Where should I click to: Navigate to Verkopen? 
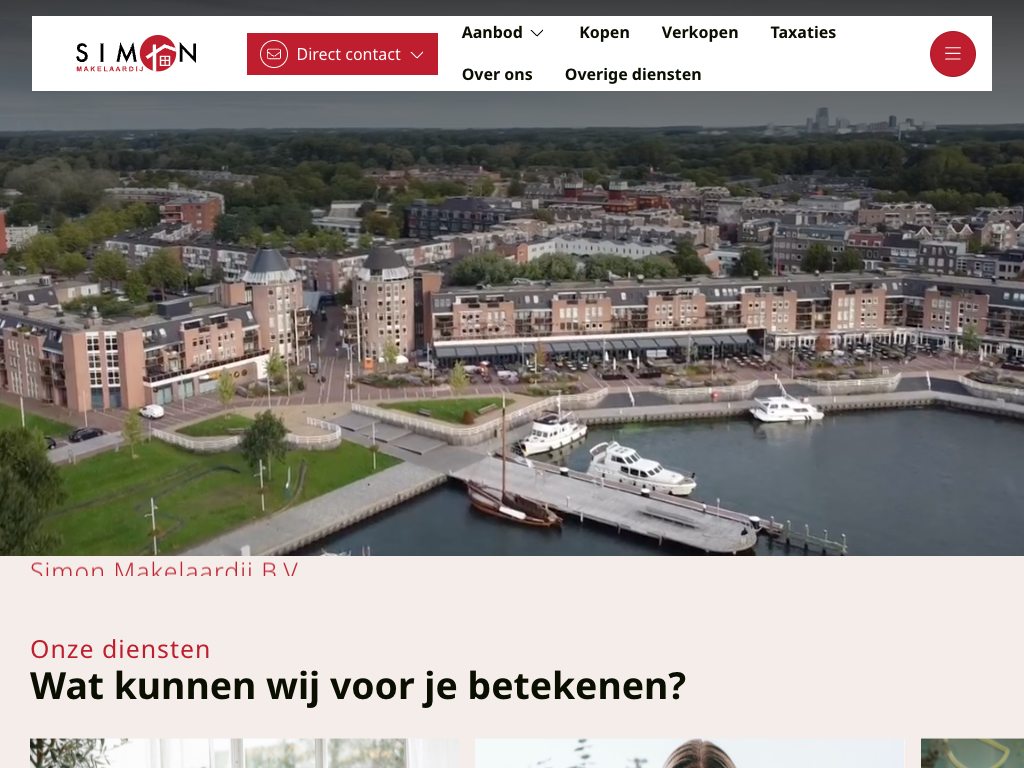[x=699, y=33]
